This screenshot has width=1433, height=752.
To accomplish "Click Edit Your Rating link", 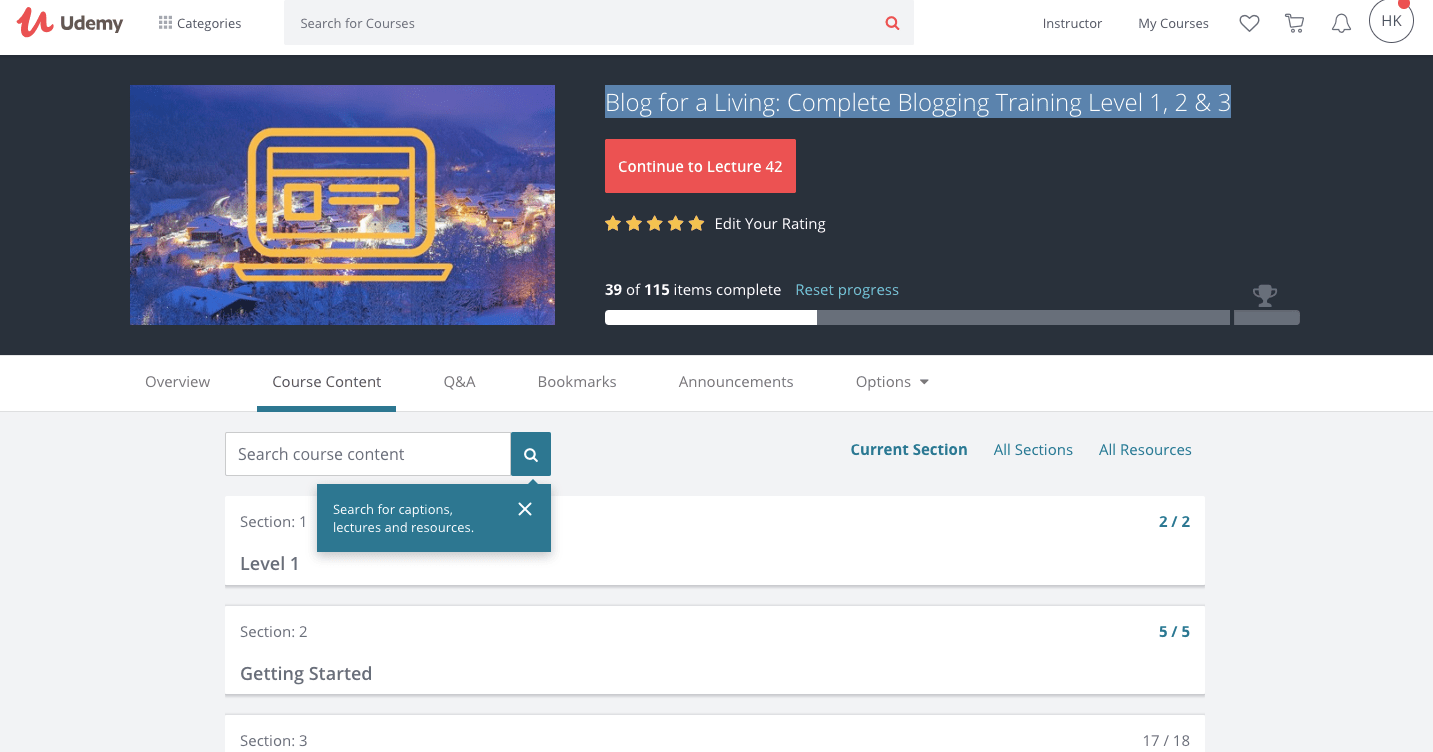I will pos(770,224).
